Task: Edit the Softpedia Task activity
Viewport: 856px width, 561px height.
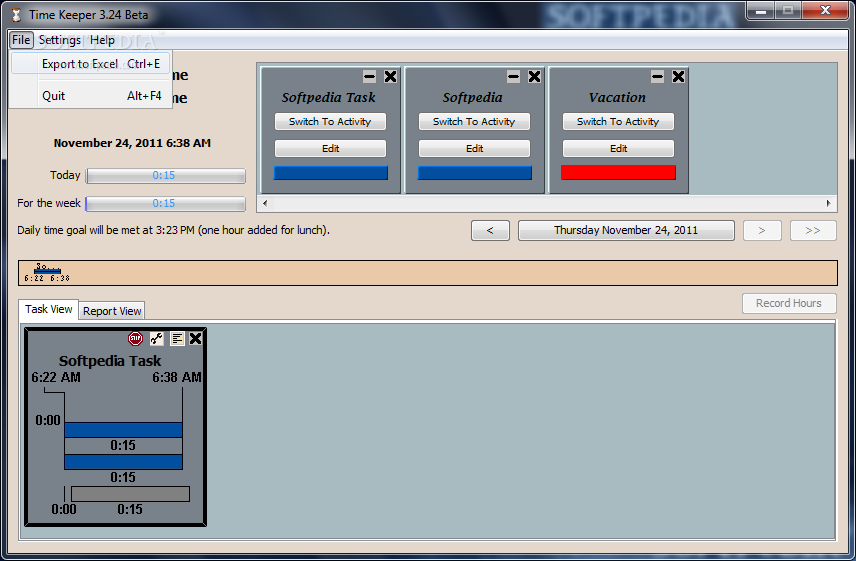Action: 330,148
